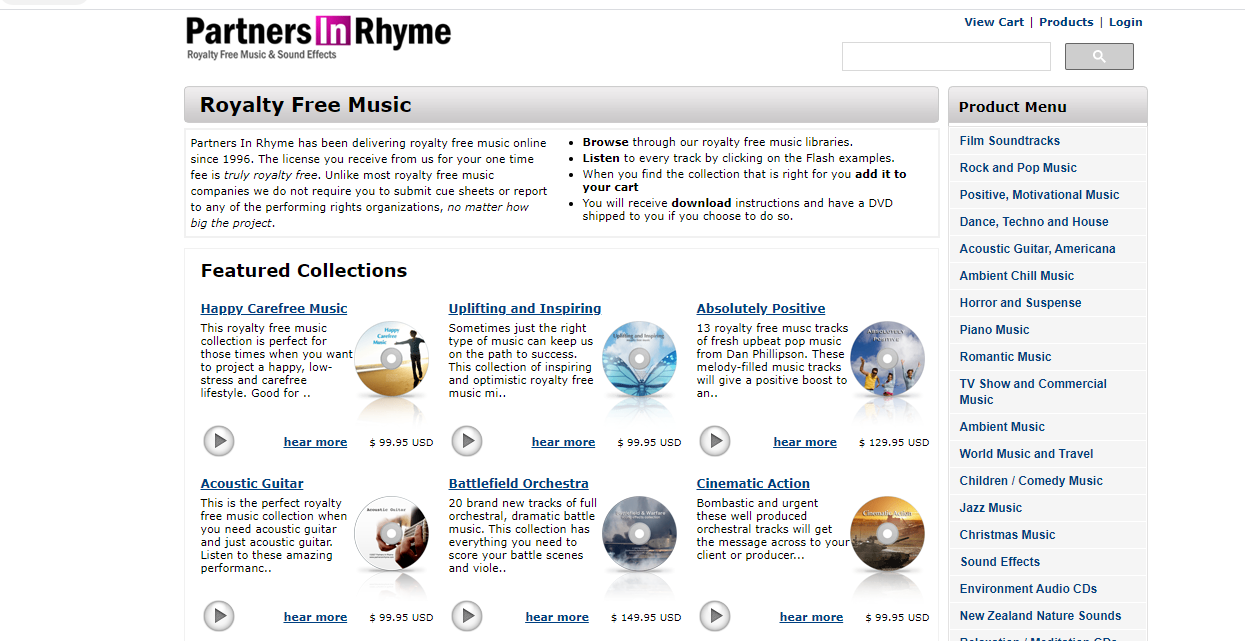
Task: Select Children / Comedy Music menu item
Action: (x=1047, y=481)
